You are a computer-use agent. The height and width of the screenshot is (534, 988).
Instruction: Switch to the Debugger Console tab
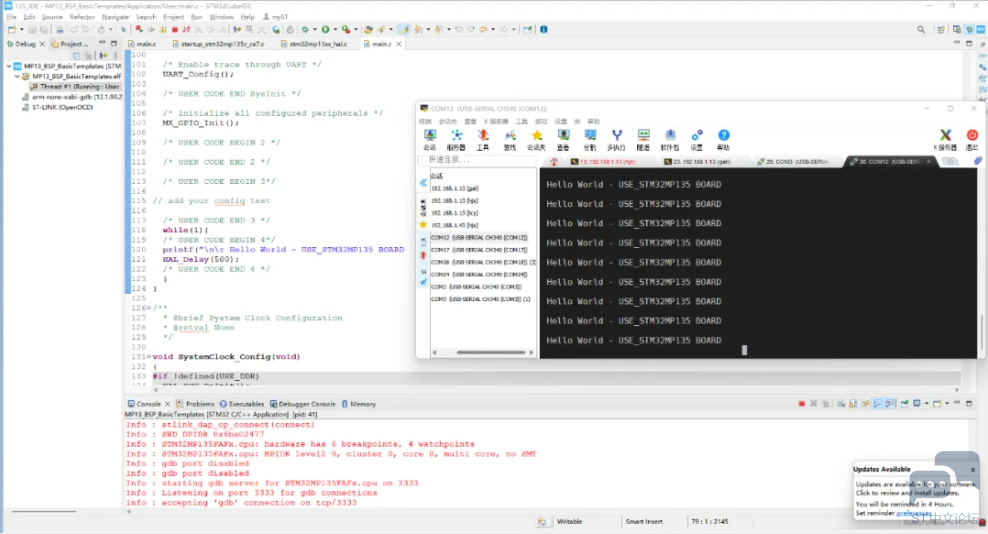coord(302,404)
